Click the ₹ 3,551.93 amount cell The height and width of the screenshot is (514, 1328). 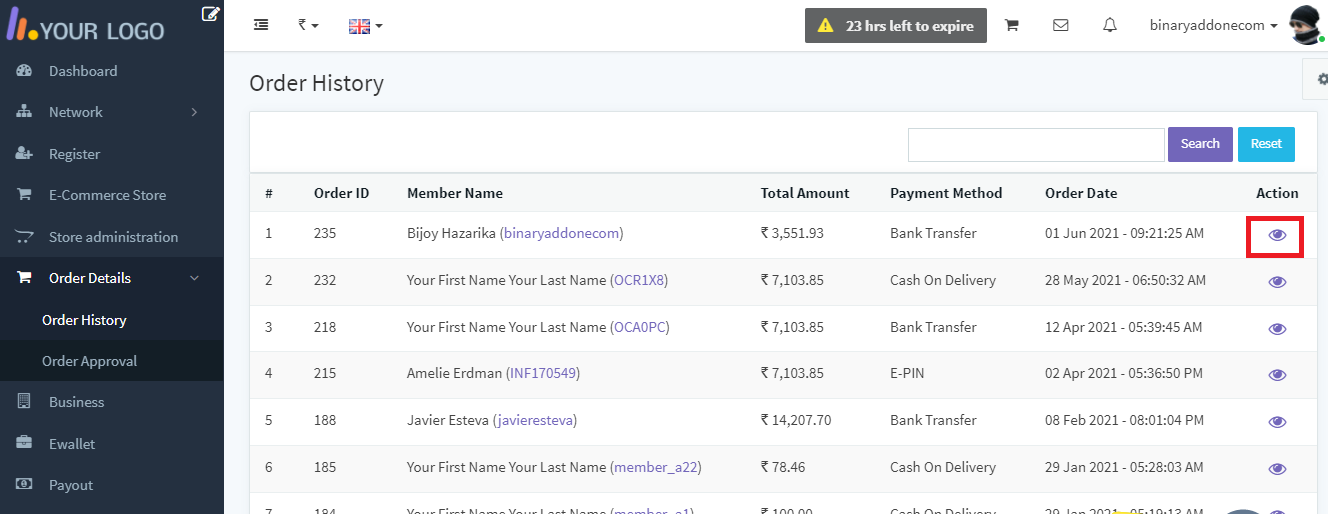tap(792, 233)
